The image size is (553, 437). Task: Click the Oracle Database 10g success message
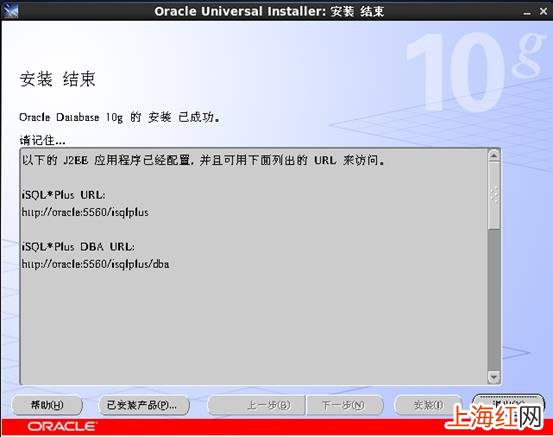pos(120,117)
